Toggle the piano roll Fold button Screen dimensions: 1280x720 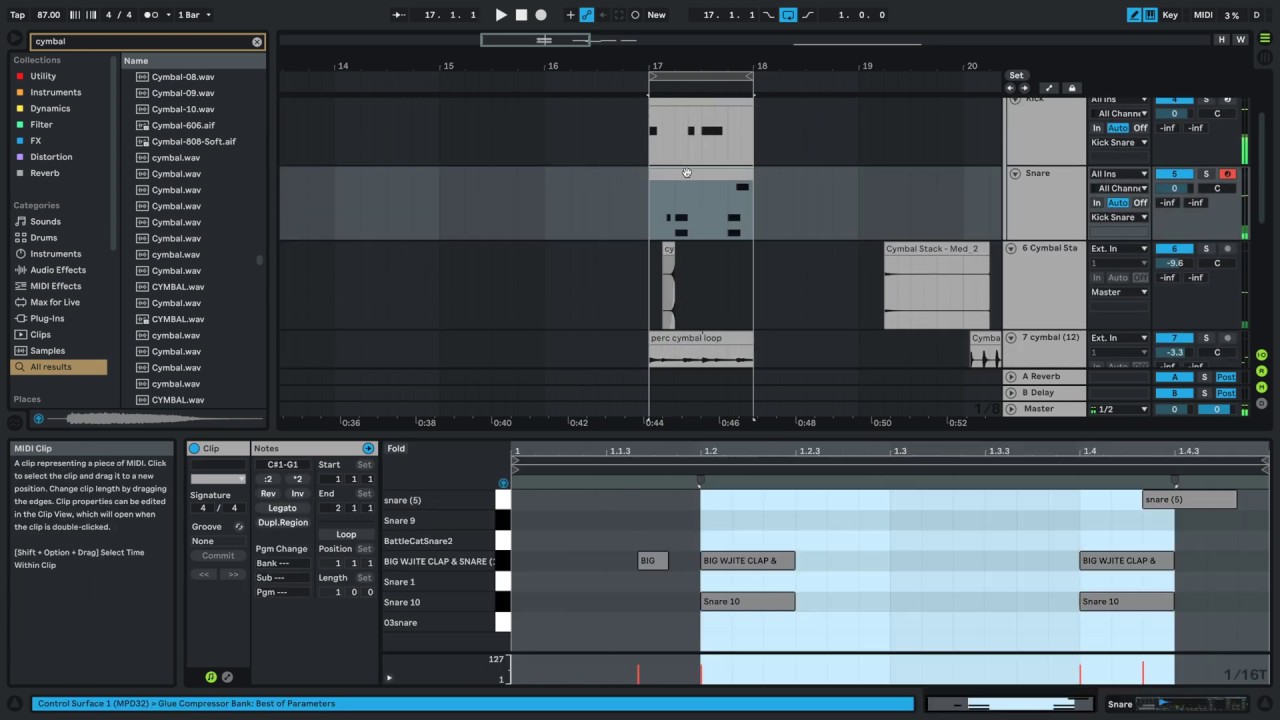tap(396, 449)
